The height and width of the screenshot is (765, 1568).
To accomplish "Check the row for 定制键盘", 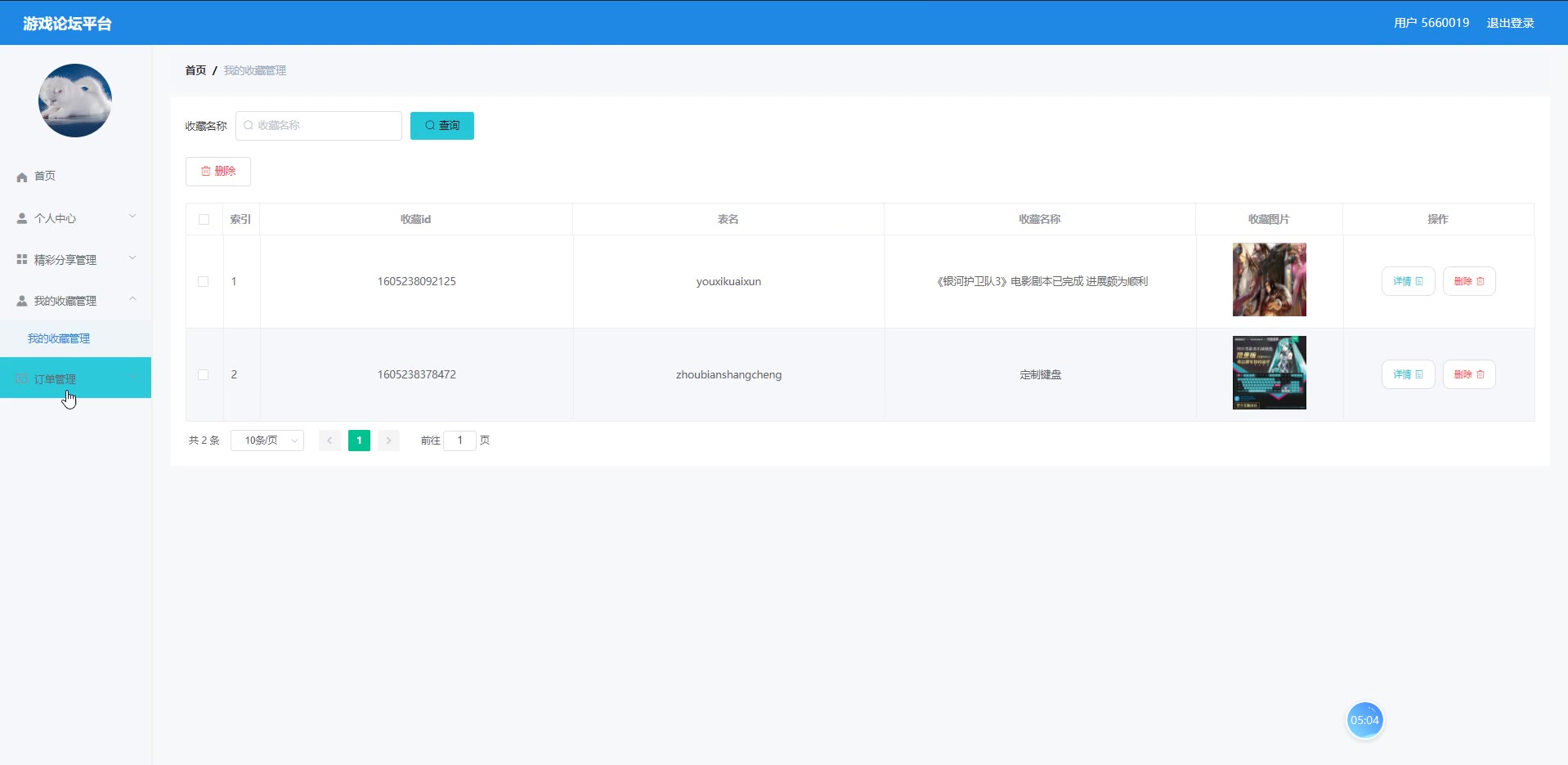I will 204,374.
